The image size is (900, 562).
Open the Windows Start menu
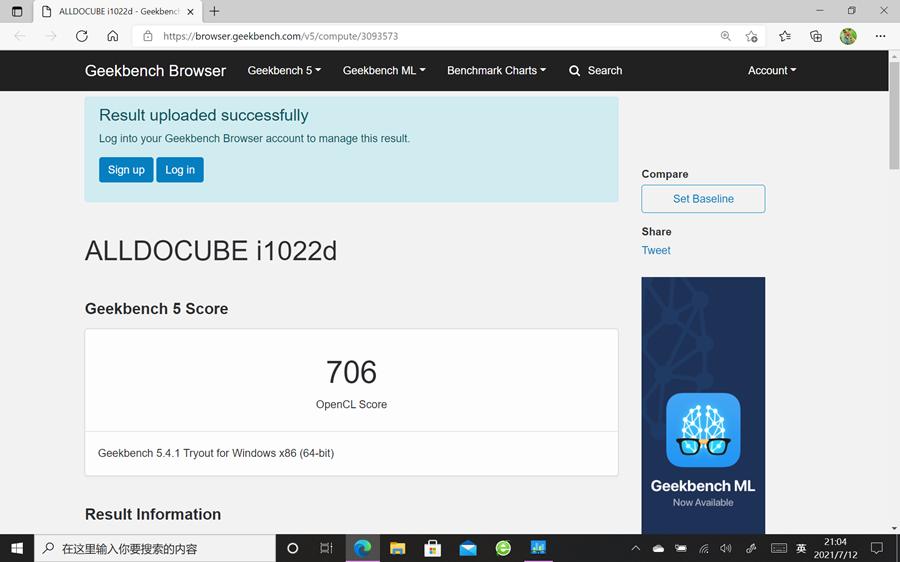click(x=17, y=548)
